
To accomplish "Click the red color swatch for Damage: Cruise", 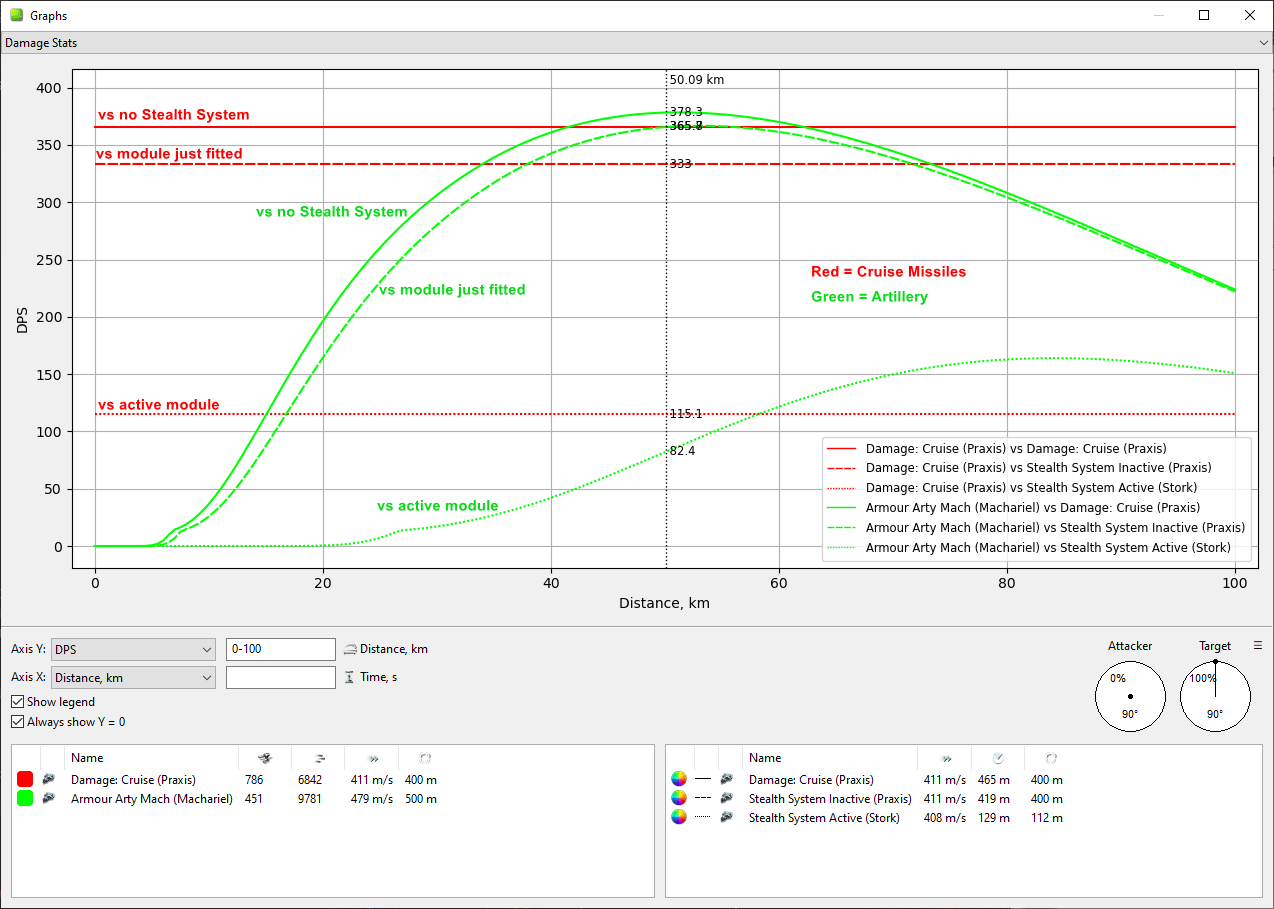I will pyautogui.click(x=25, y=780).
